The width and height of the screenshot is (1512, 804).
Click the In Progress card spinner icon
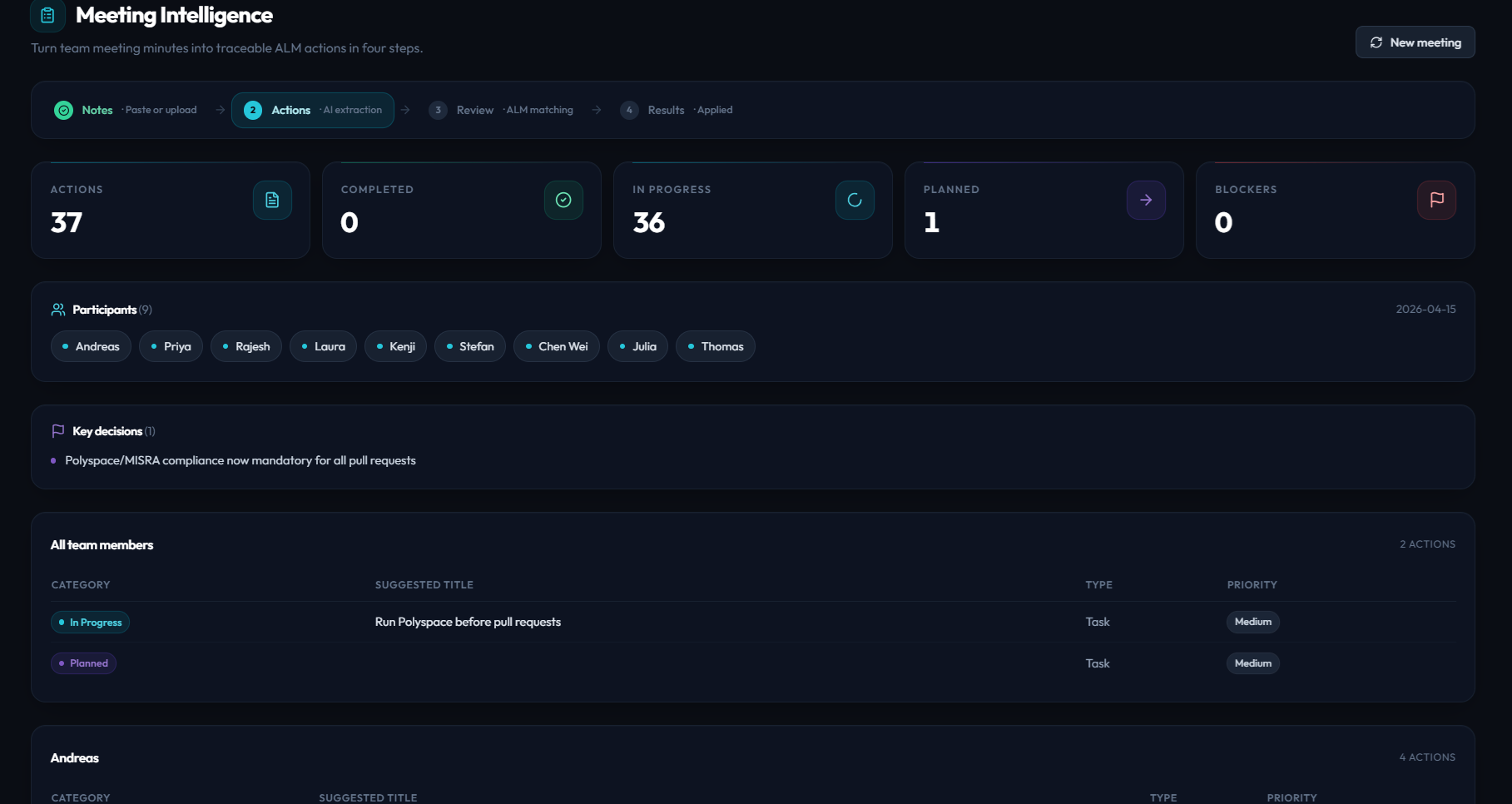coord(855,200)
